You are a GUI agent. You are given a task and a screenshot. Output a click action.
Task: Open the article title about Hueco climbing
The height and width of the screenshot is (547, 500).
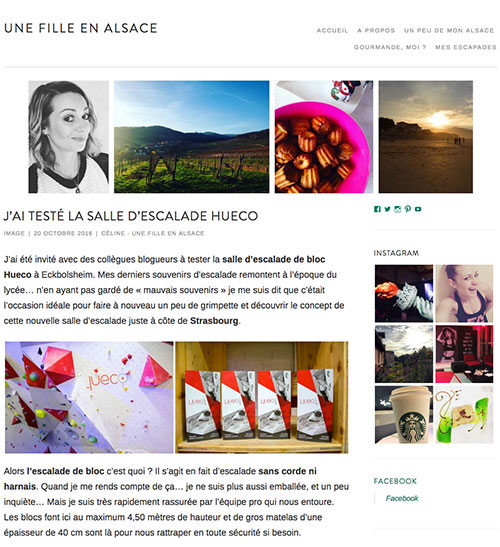click(x=131, y=216)
